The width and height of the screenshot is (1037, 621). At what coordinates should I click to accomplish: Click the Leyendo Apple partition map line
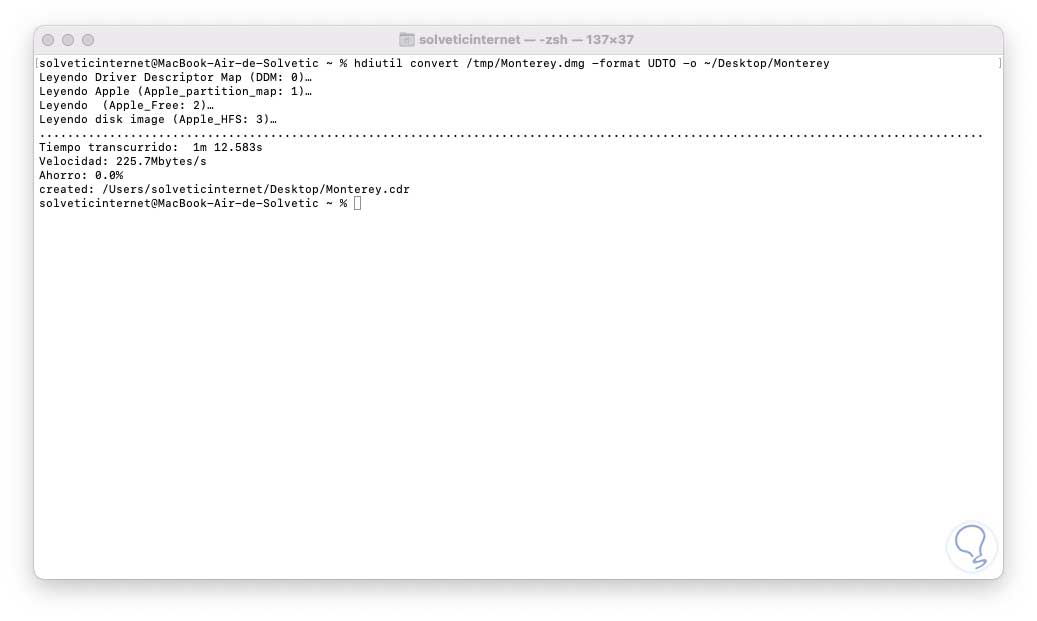[x=175, y=91]
